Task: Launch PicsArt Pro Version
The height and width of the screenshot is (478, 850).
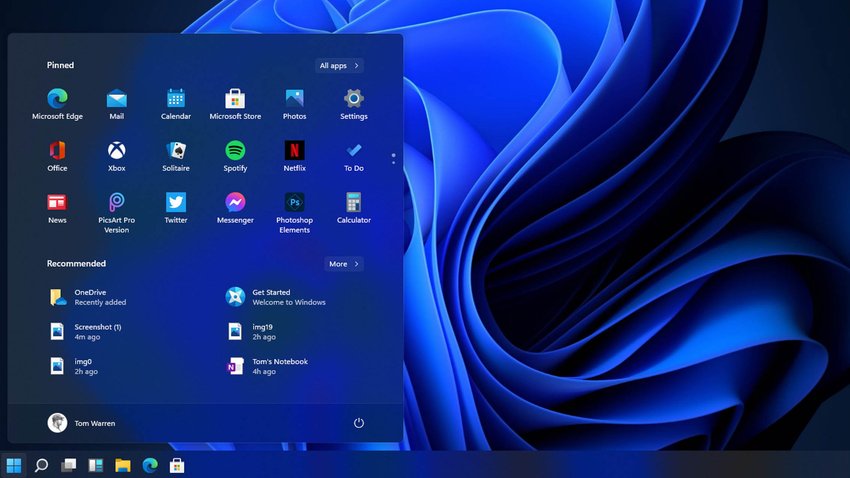Action: click(x=117, y=213)
